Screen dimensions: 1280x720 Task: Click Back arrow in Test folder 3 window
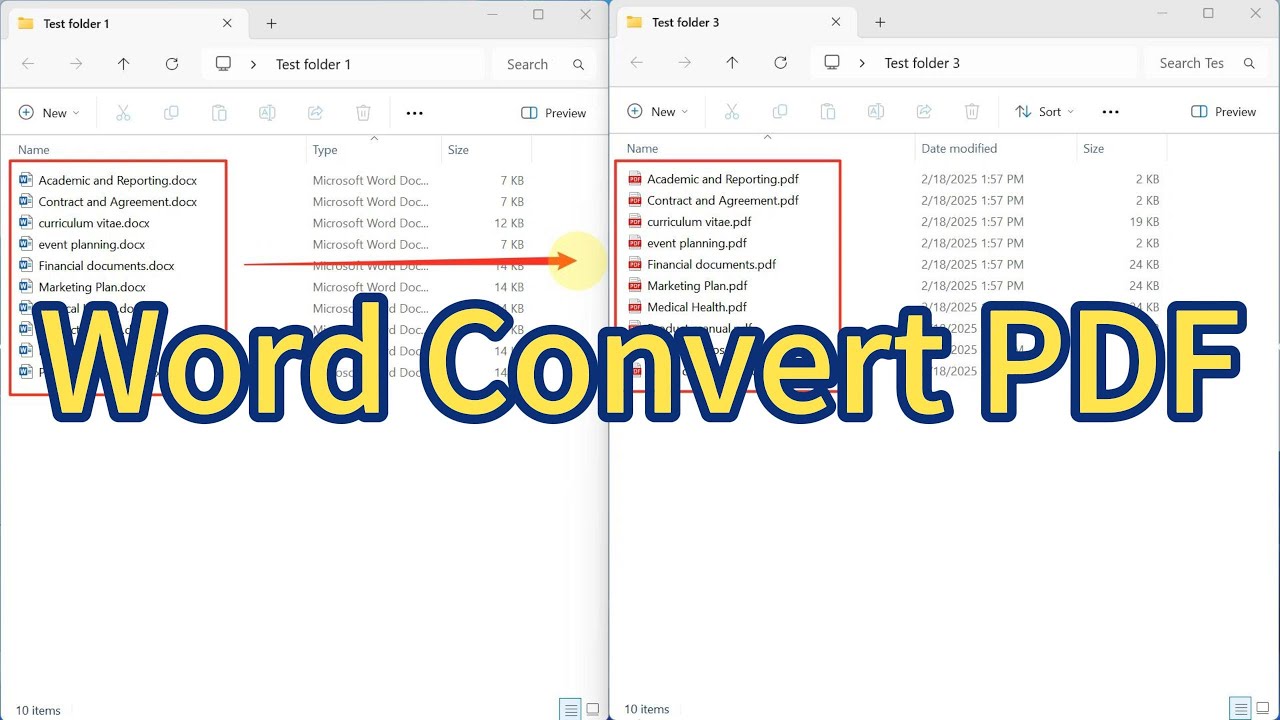(x=636, y=63)
